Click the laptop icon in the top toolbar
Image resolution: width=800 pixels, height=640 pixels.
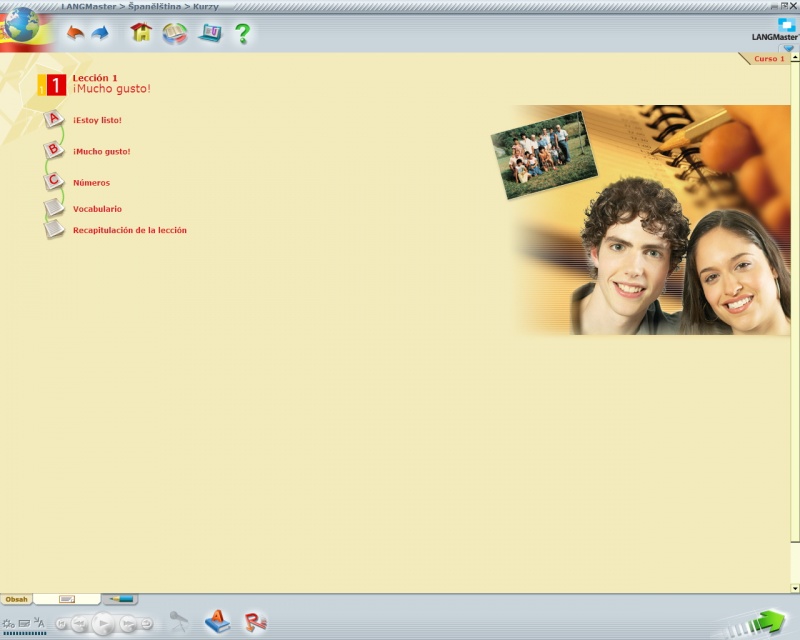pos(210,33)
